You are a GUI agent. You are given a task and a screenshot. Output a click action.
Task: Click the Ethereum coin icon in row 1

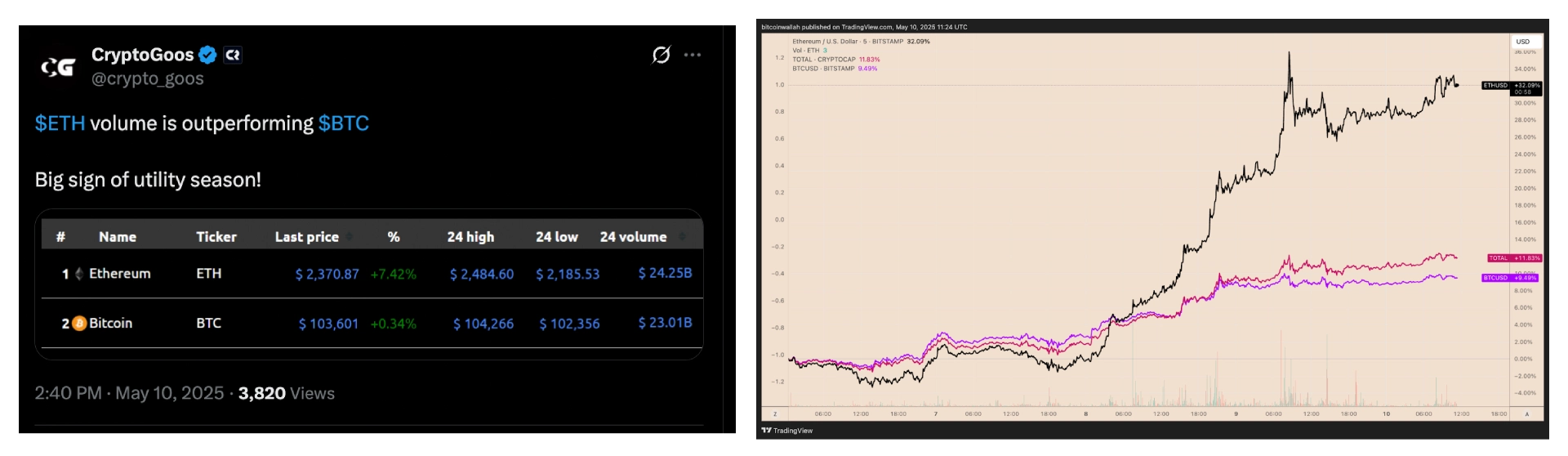(x=79, y=274)
